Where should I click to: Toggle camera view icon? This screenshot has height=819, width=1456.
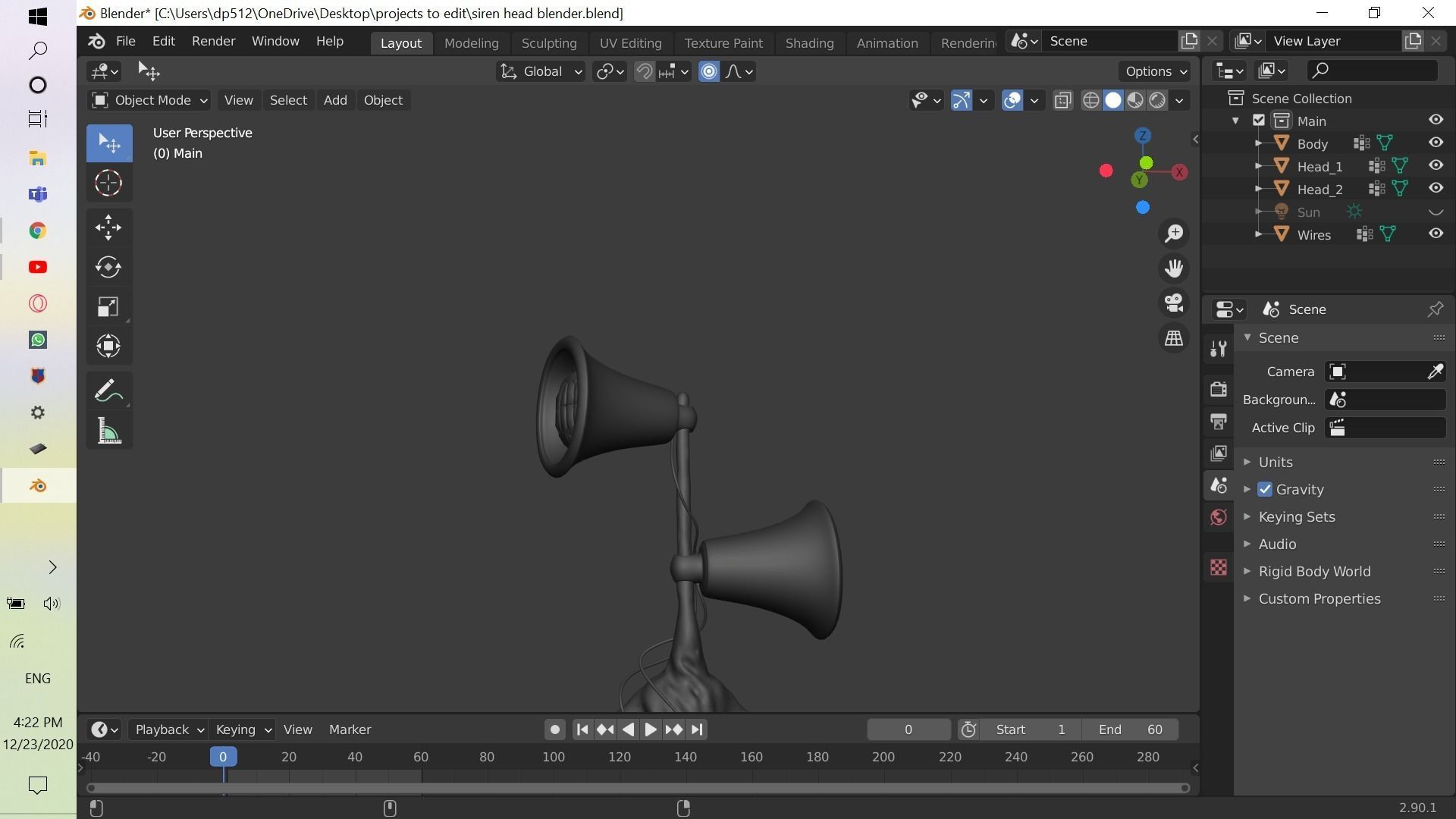(x=1174, y=303)
